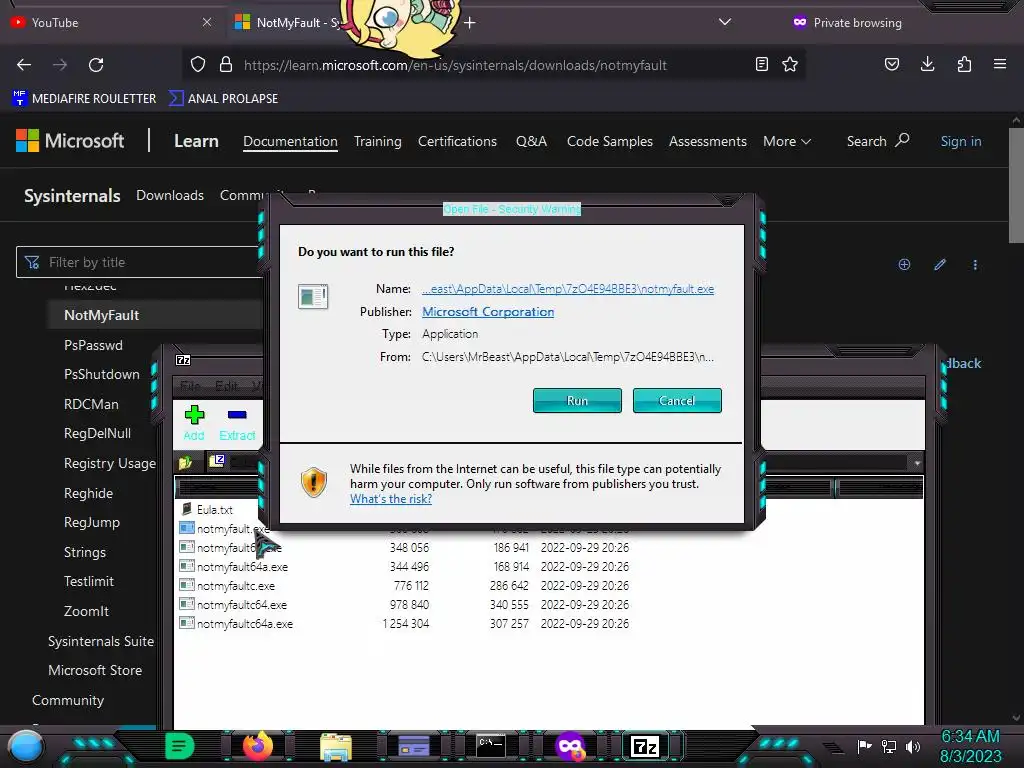The height and width of the screenshot is (768, 1024).
Task: Open Microsoft Store sidebar entry
Action: click(95, 671)
